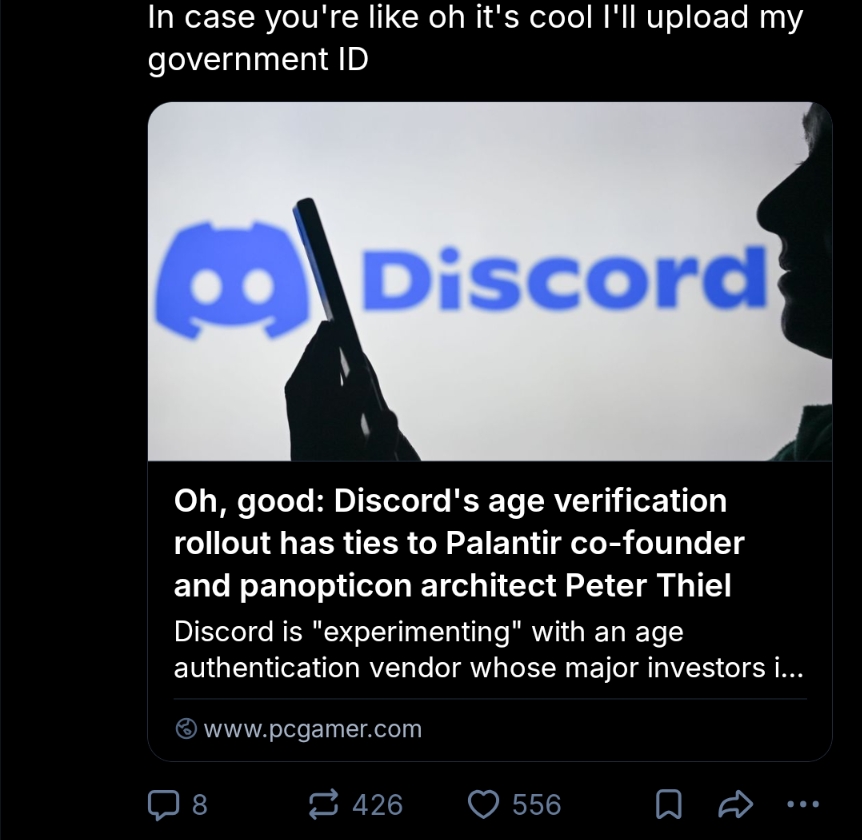862x840 pixels.
Task: Bookmark this post
Action: [x=669, y=804]
